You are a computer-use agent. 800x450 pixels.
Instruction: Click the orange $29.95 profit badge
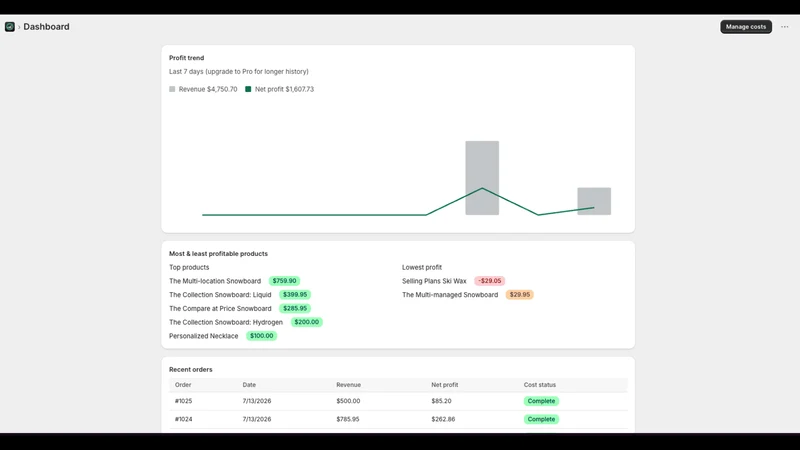(x=519, y=294)
